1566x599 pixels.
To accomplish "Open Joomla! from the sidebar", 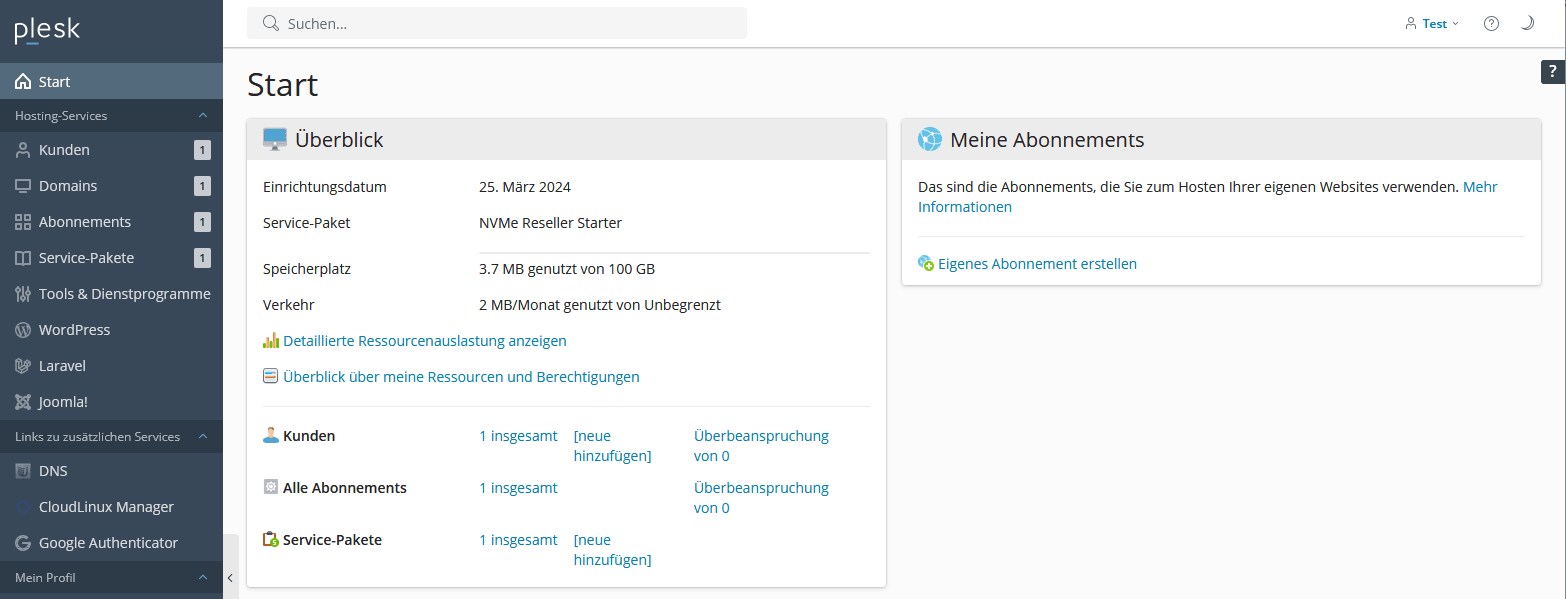I will [x=63, y=402].
